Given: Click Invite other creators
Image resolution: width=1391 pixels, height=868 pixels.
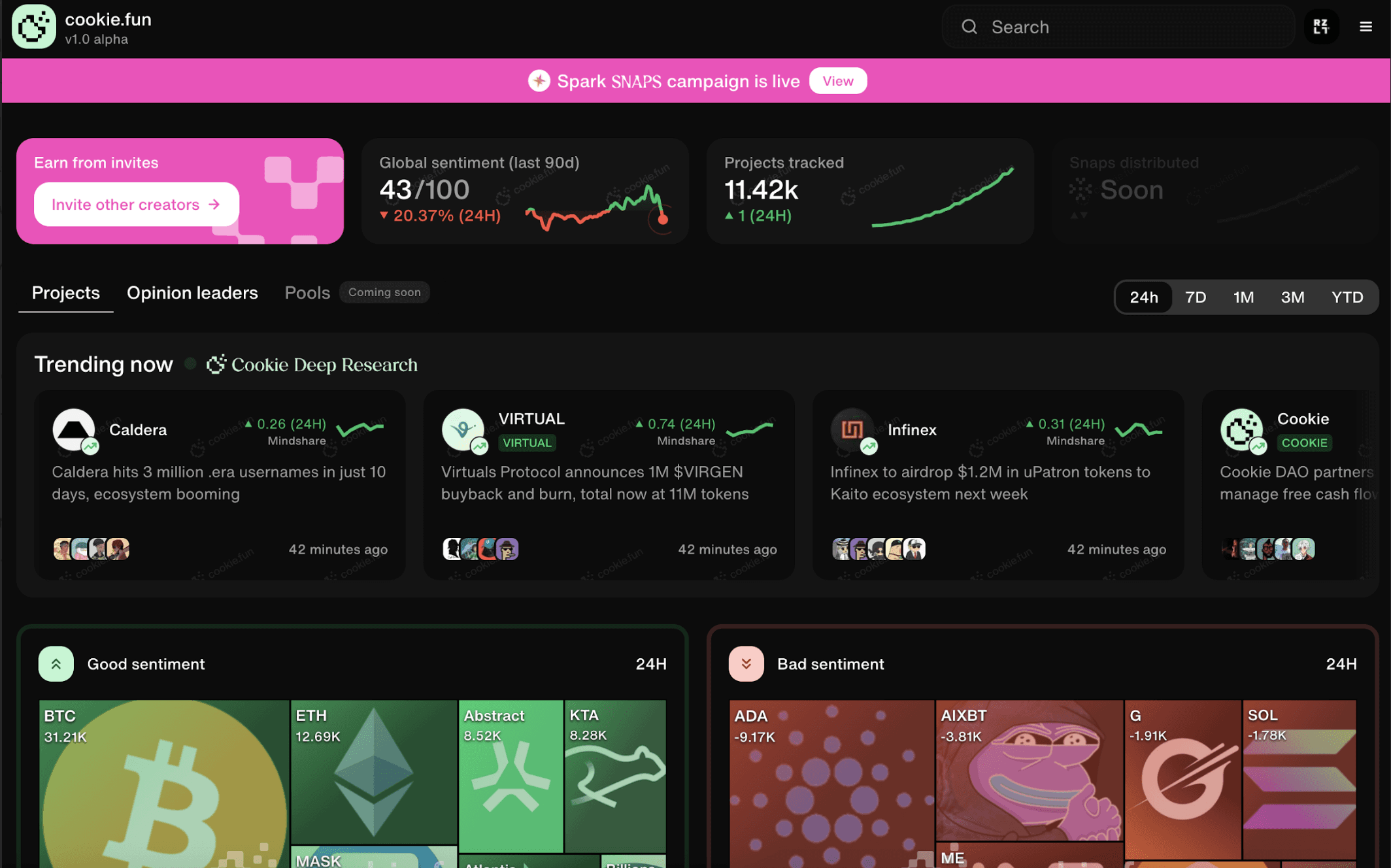Looking at the screenshot, I should tap(135, 204).
